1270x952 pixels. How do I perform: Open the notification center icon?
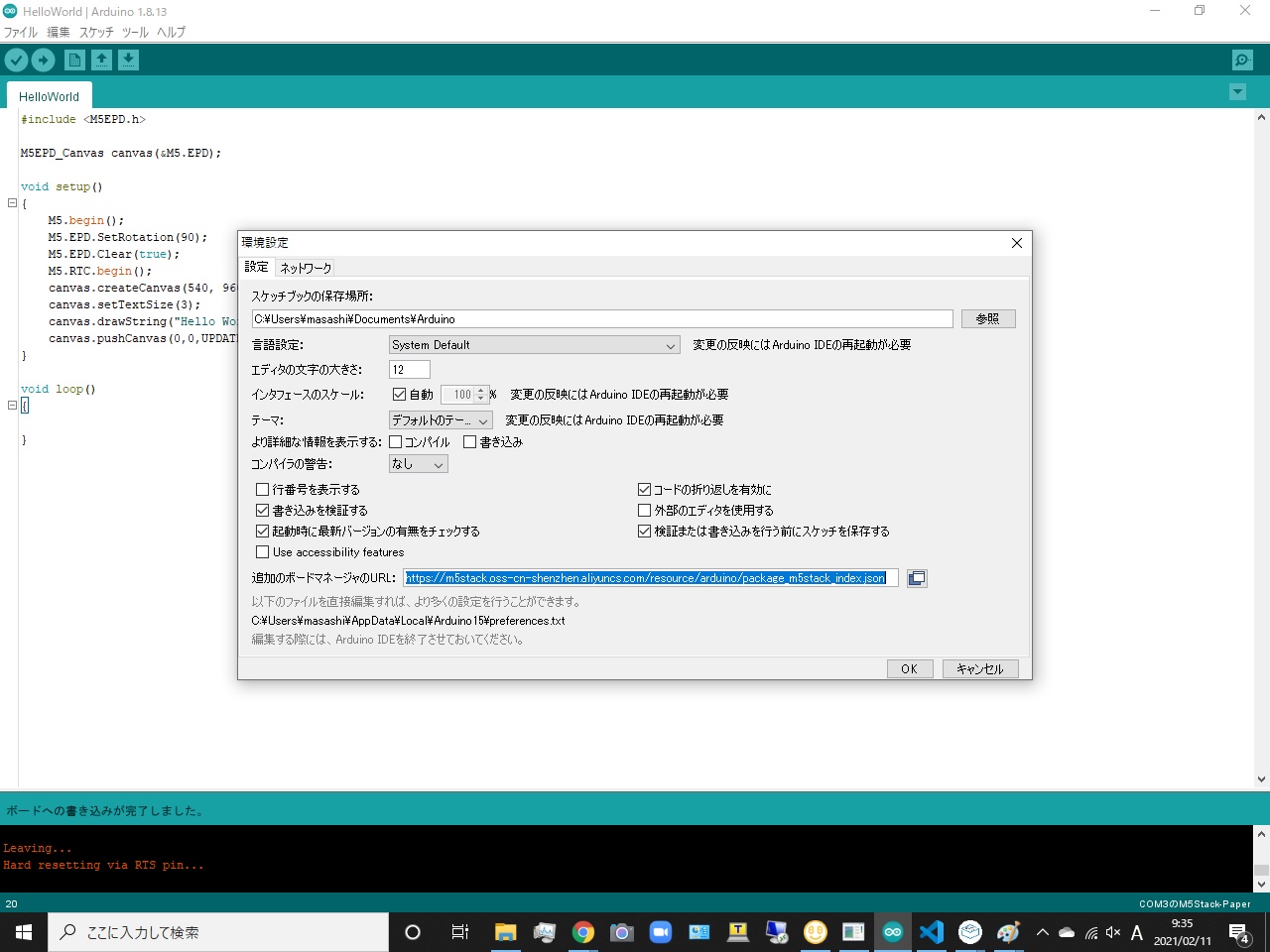(x=1239, y=932)
